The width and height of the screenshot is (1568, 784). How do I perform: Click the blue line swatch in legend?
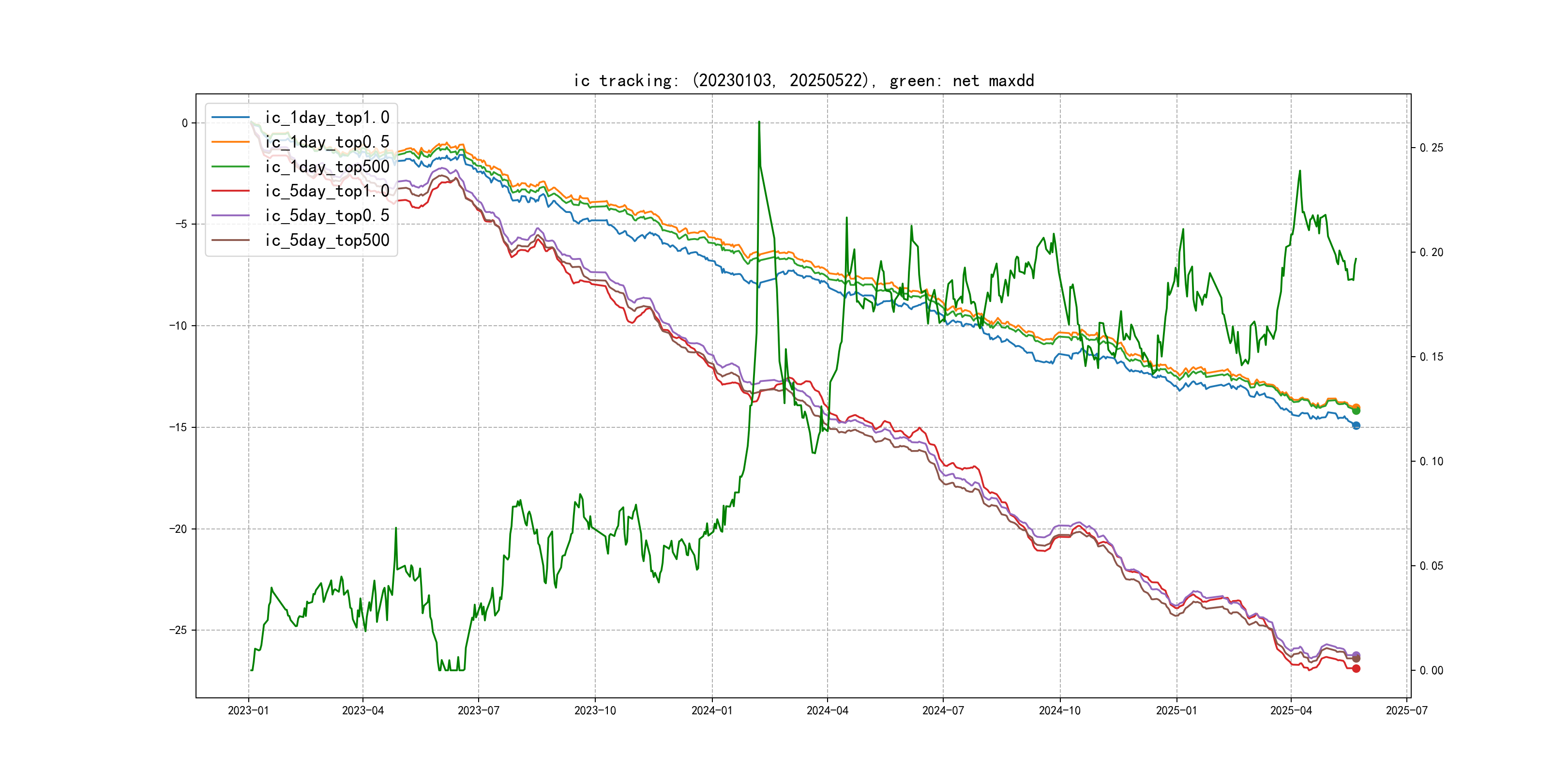pos(231,118)
